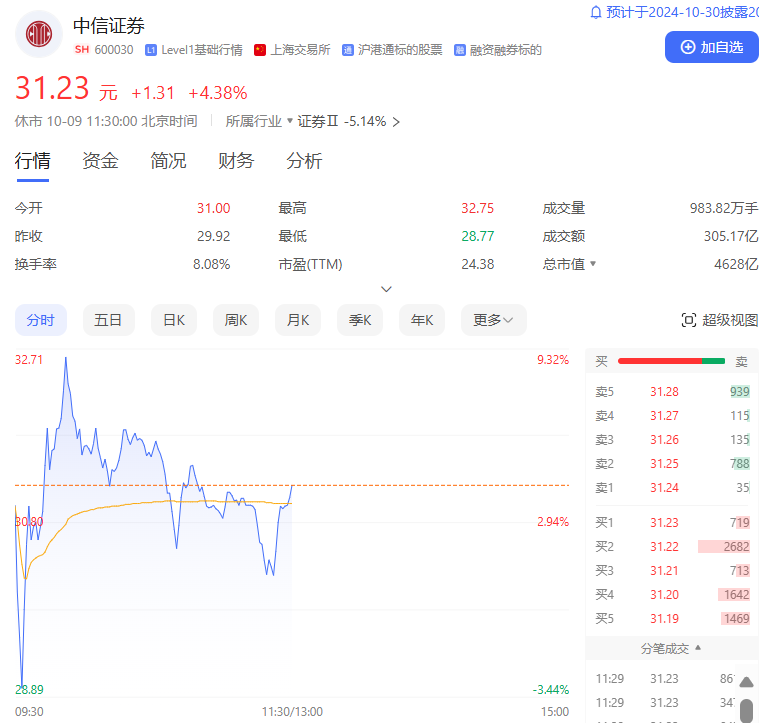772x723 pixels.
Task: Click the 卖3 price 31.26
Action: (x=664, y=439)
